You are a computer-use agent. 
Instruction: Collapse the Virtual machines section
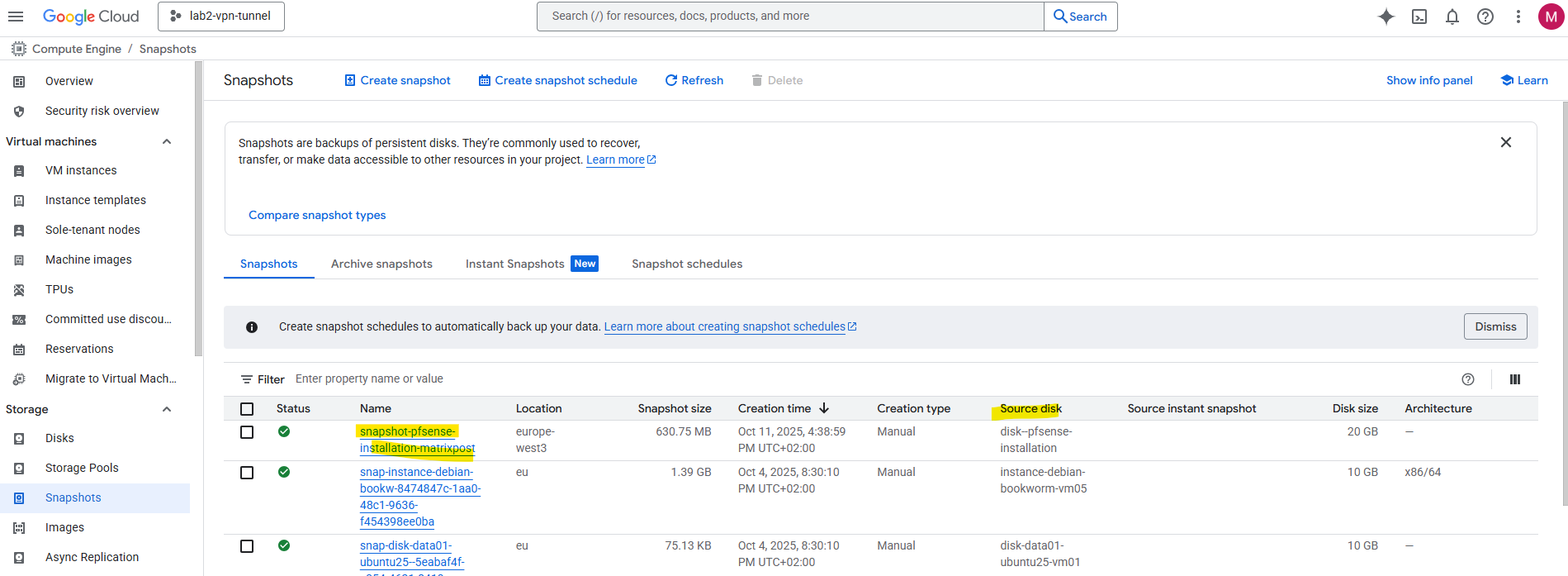[x=167, y=141]
